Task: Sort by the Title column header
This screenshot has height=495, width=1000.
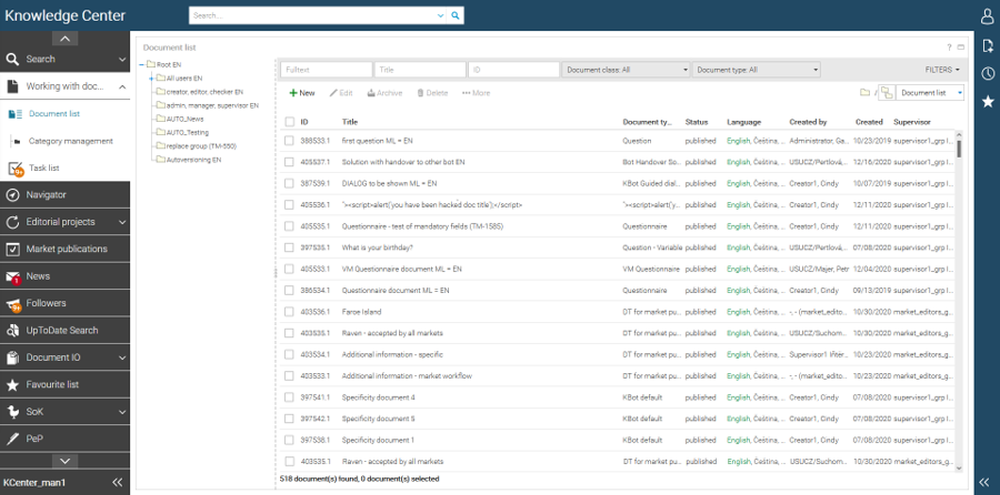Action: coord(349,121)
